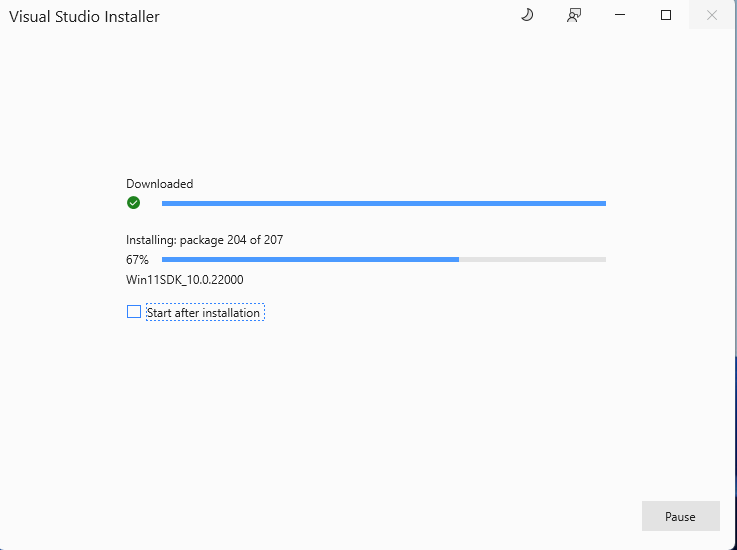Toggle the dark theme moon icon
This screenshot has width=737, height=550.
[527, 16]
